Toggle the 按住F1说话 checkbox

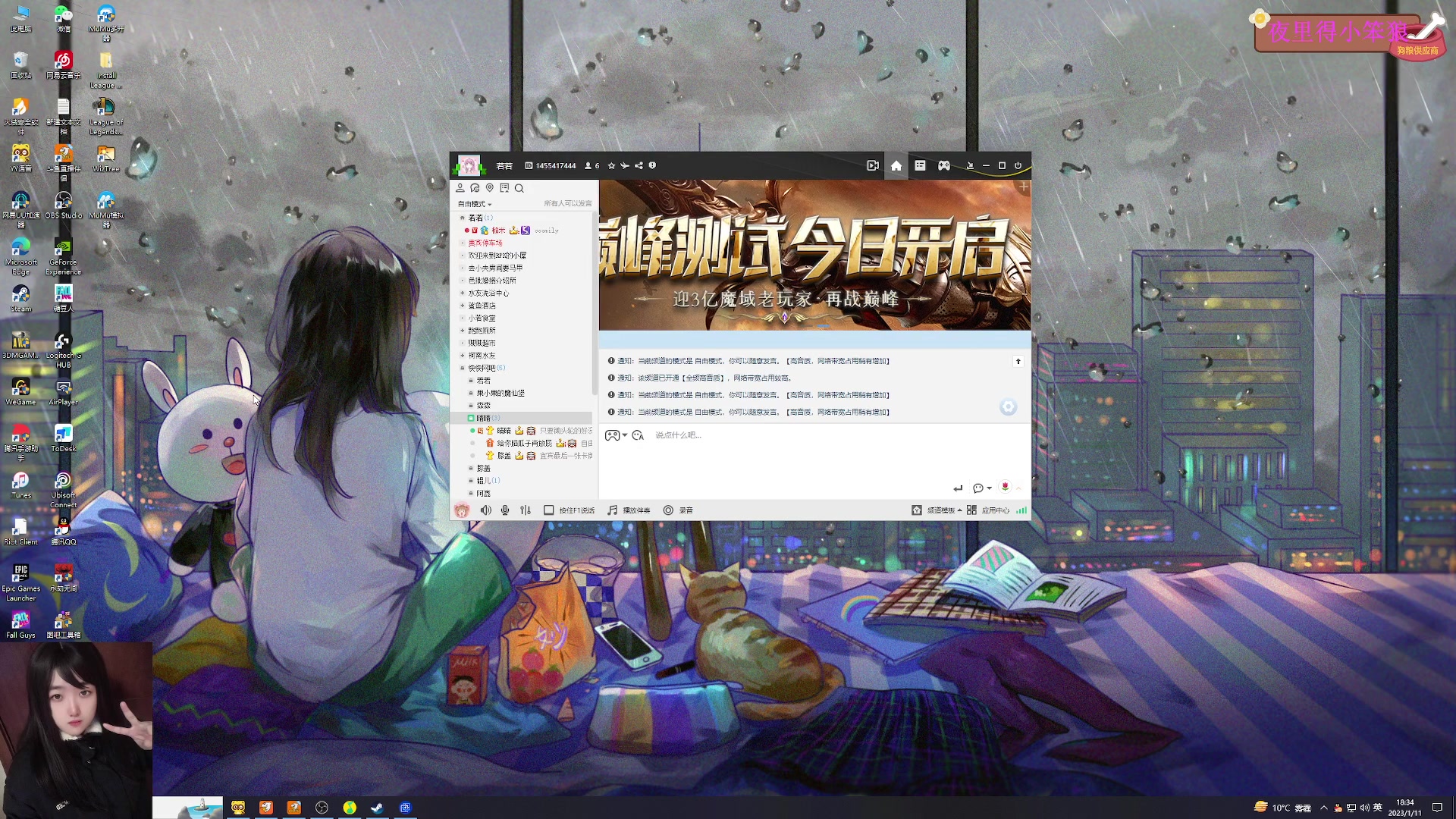548,510
